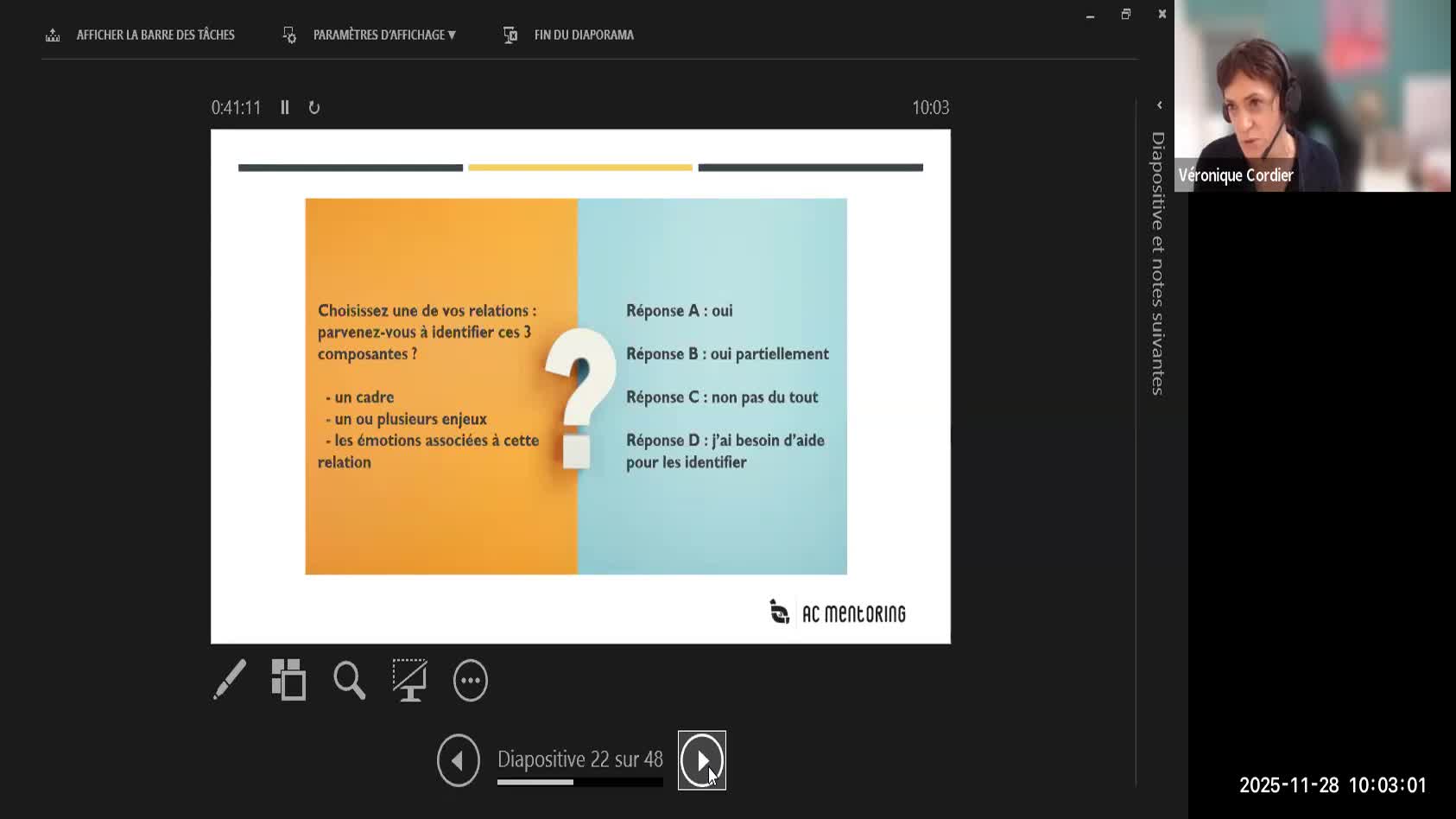Click Véronique Cordier's webcam video tile
This screenshot has width=1456, height=819.
click(x=1312, y=95)
